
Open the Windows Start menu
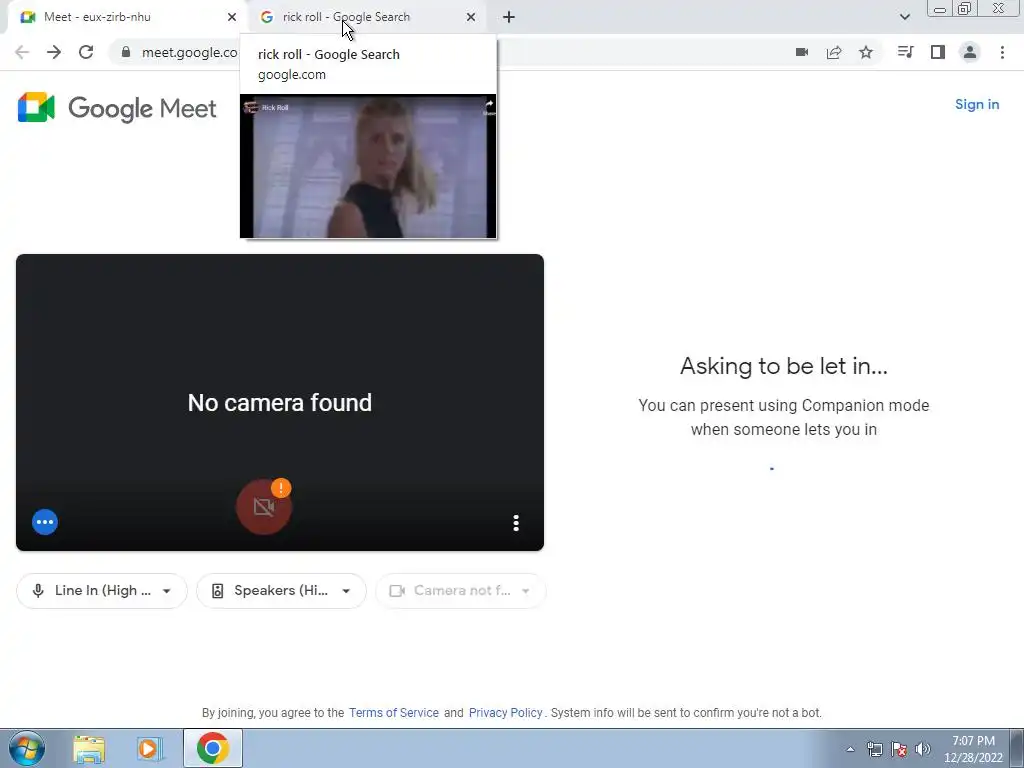point(26,748)
